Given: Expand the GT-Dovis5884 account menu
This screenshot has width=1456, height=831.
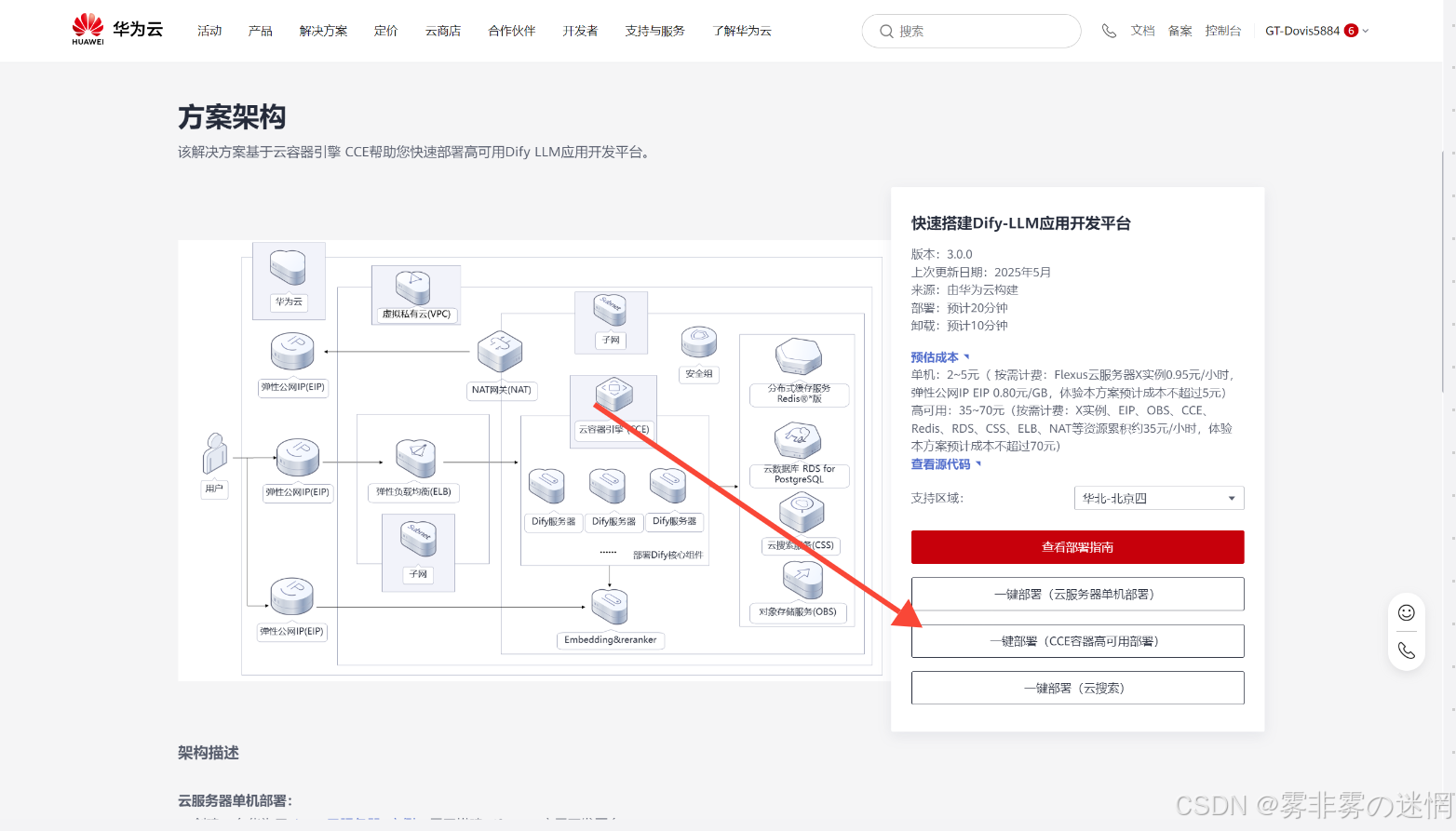Looking at the screenshot, I should click(1315, 31).
